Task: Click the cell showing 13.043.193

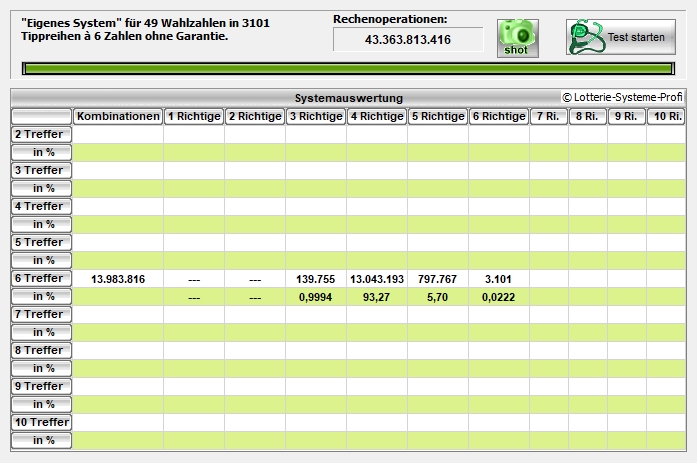Action: tap(377, 279)
